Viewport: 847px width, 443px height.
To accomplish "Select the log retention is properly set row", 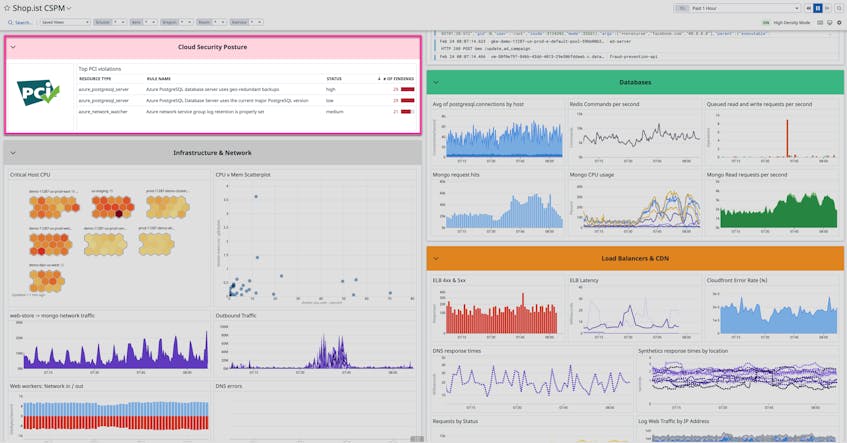I will 247,112.
